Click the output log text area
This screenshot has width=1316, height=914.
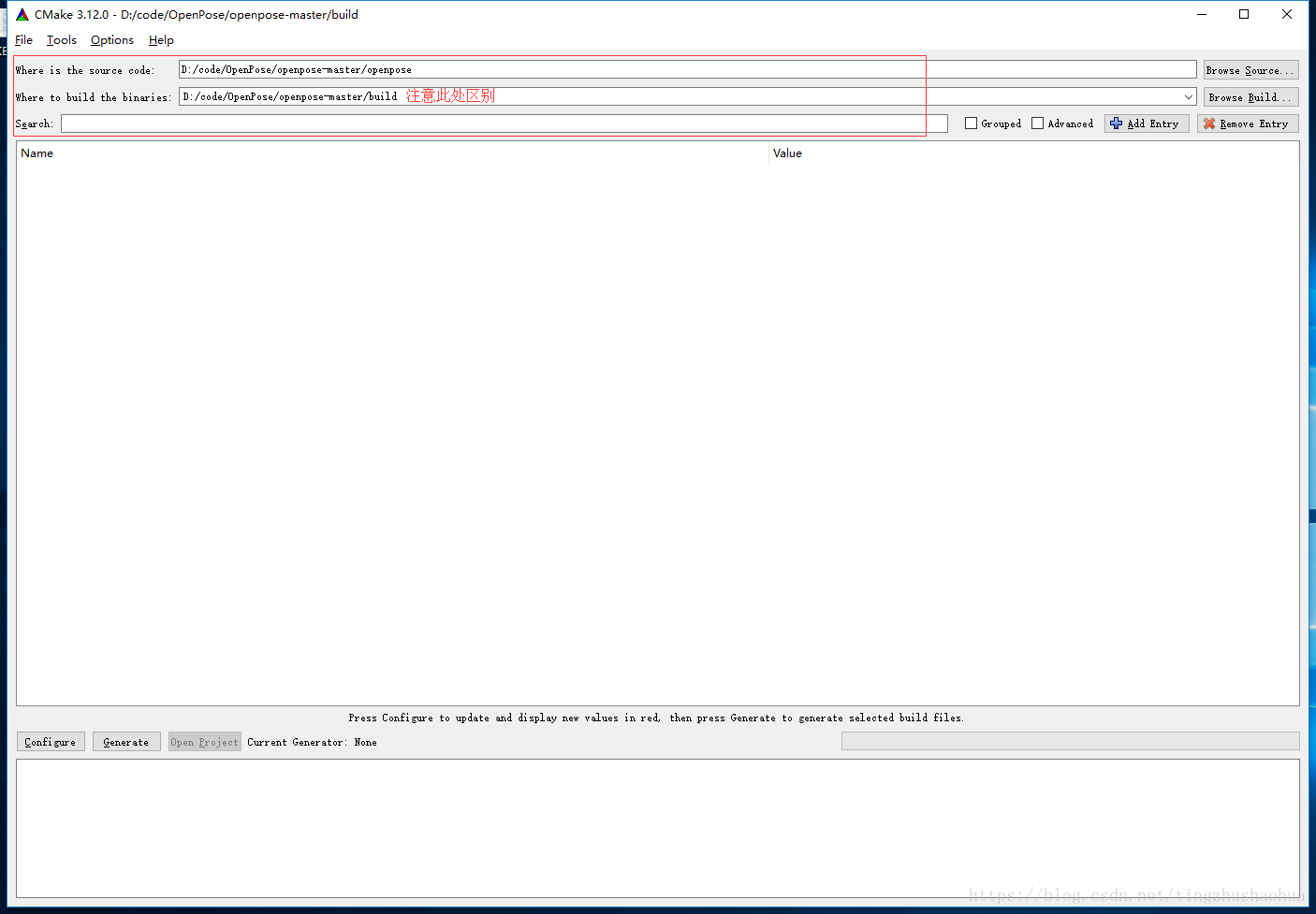tap(658, 829)
